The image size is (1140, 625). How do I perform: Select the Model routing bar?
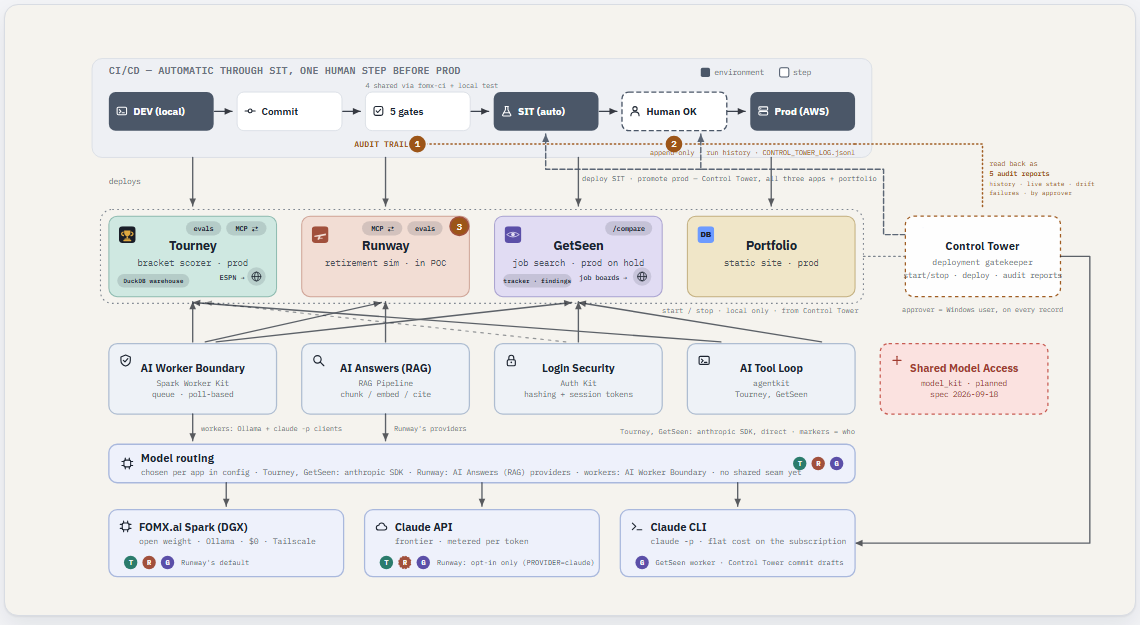[481, 464]
